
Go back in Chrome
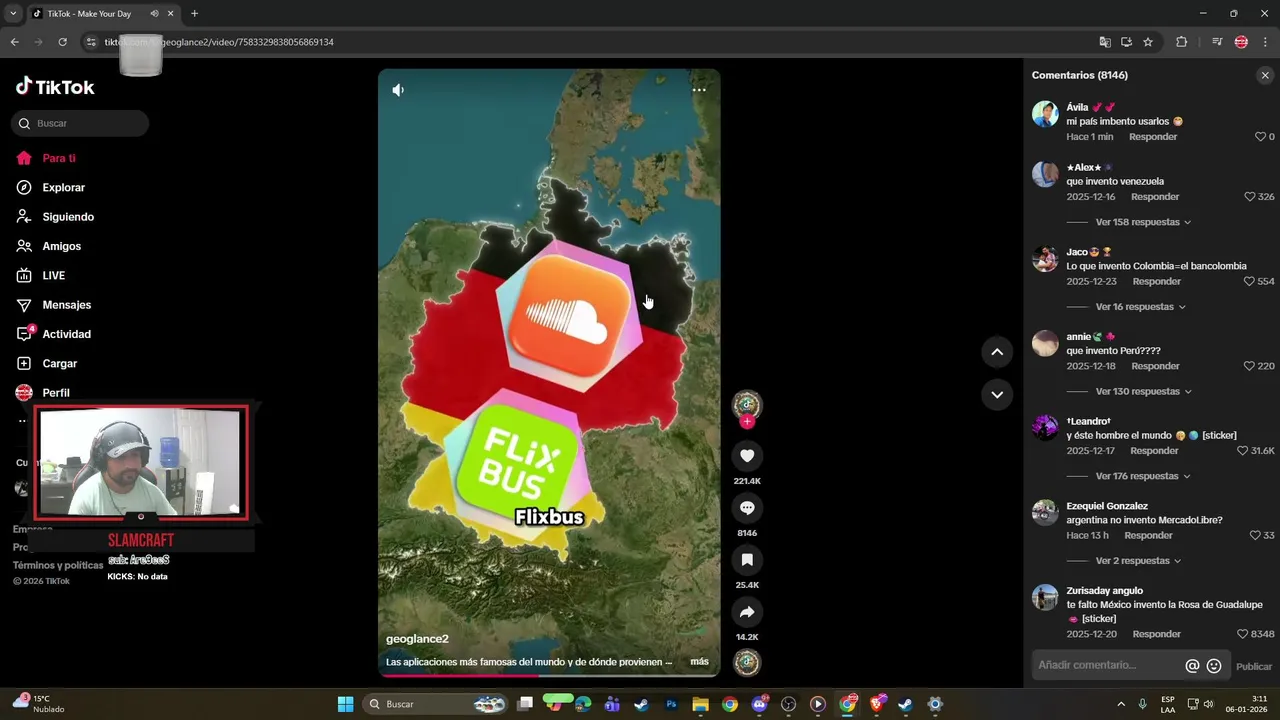[15, 42]
